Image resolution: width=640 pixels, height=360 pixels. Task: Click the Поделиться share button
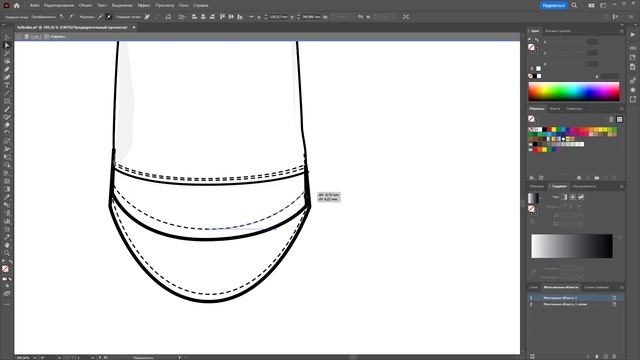[x=553, y=6]
